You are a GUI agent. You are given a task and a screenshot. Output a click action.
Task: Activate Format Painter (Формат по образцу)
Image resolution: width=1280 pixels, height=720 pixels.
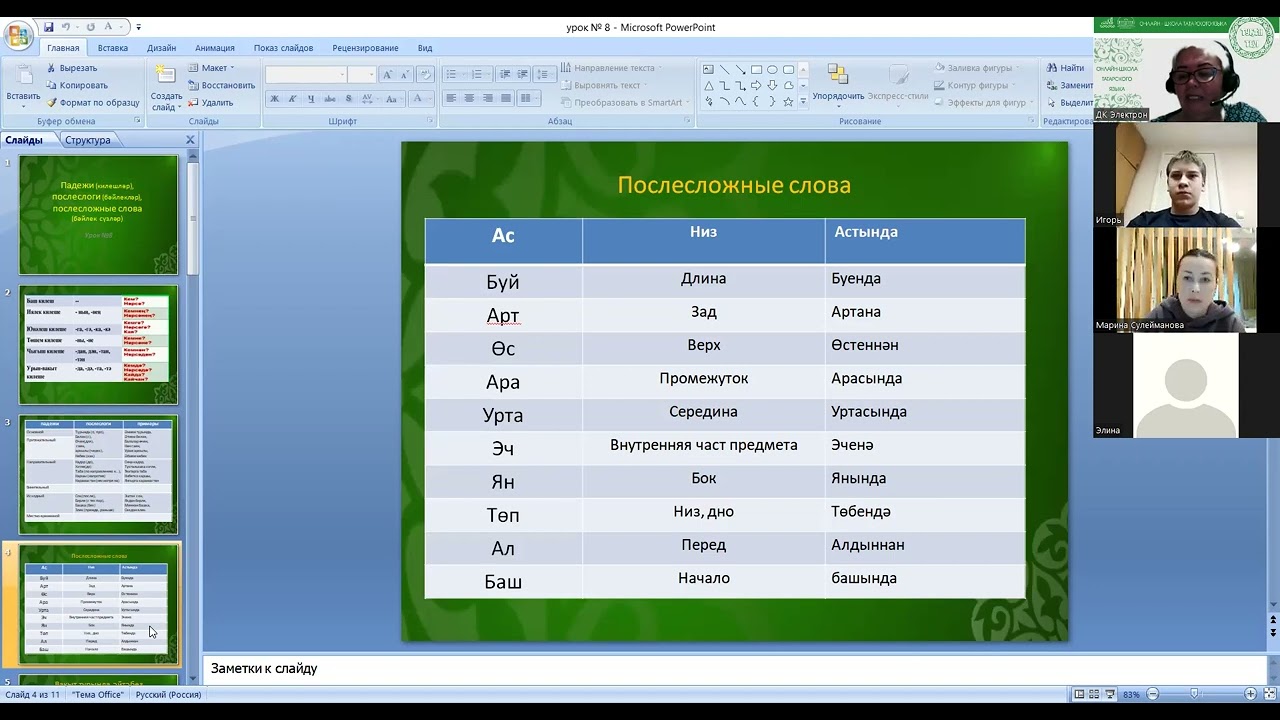pos(92,102)
